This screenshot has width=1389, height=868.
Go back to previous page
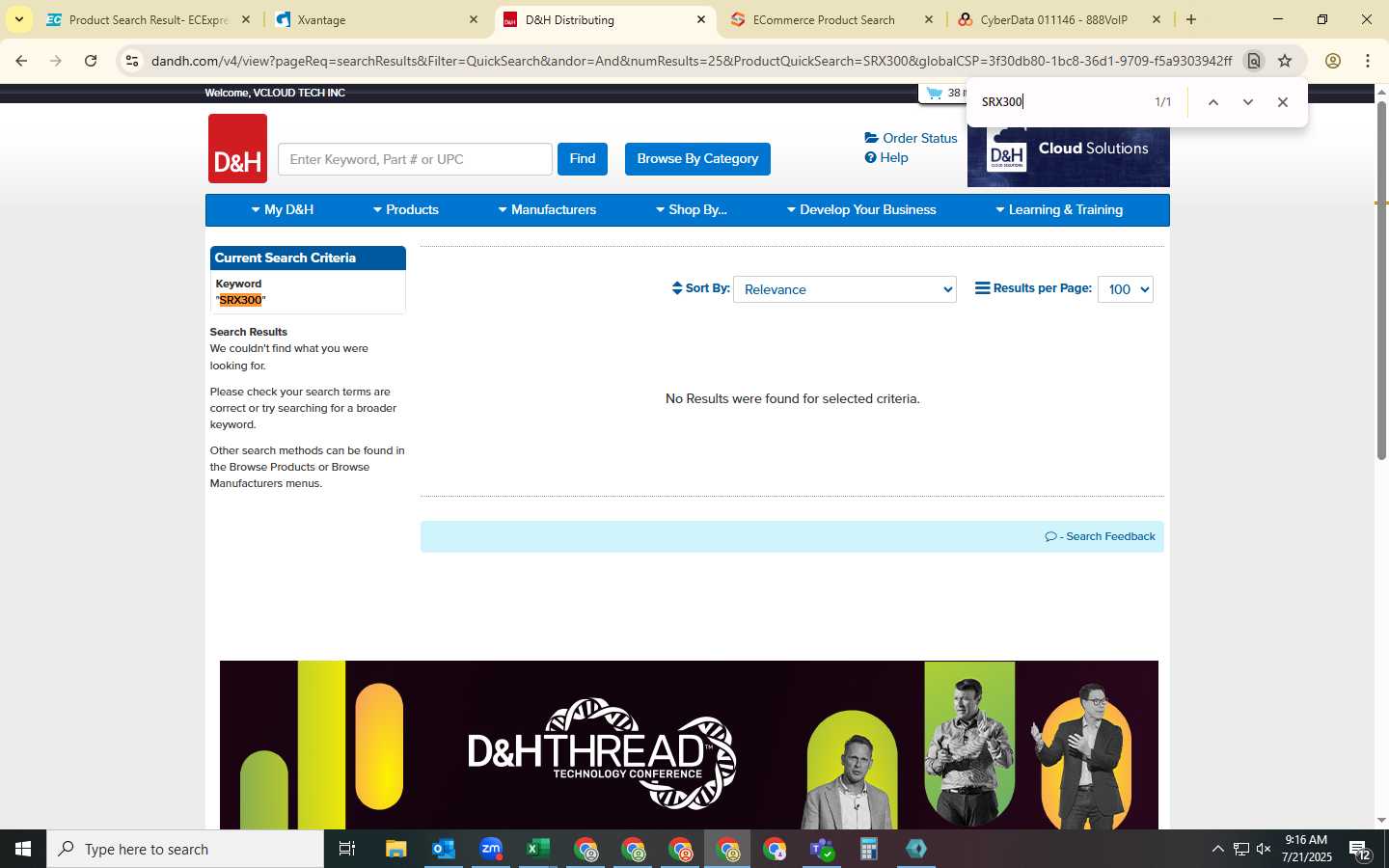(x=21, y=61)
